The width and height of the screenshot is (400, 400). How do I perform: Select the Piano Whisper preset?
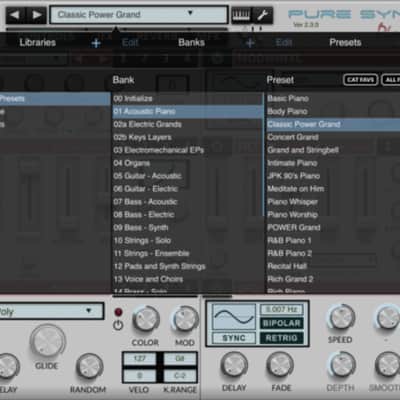point(333,202)
